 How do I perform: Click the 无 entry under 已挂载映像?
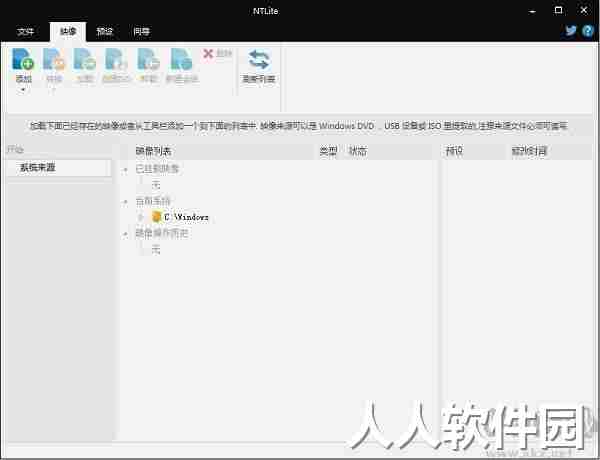156,185
